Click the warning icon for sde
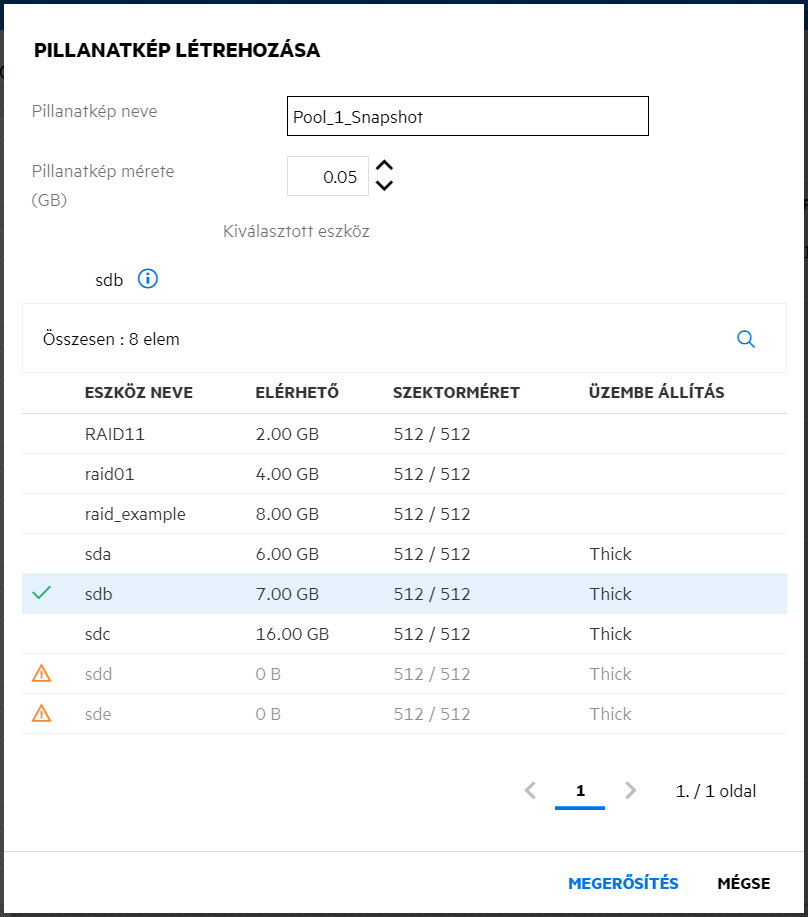 [41, 714]
